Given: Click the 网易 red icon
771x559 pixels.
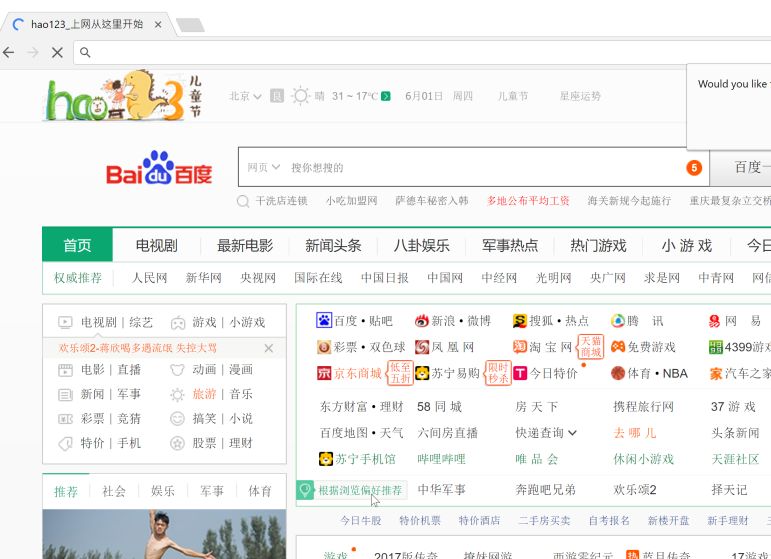Looking at the screenshot, I should (x=715, y=321).
